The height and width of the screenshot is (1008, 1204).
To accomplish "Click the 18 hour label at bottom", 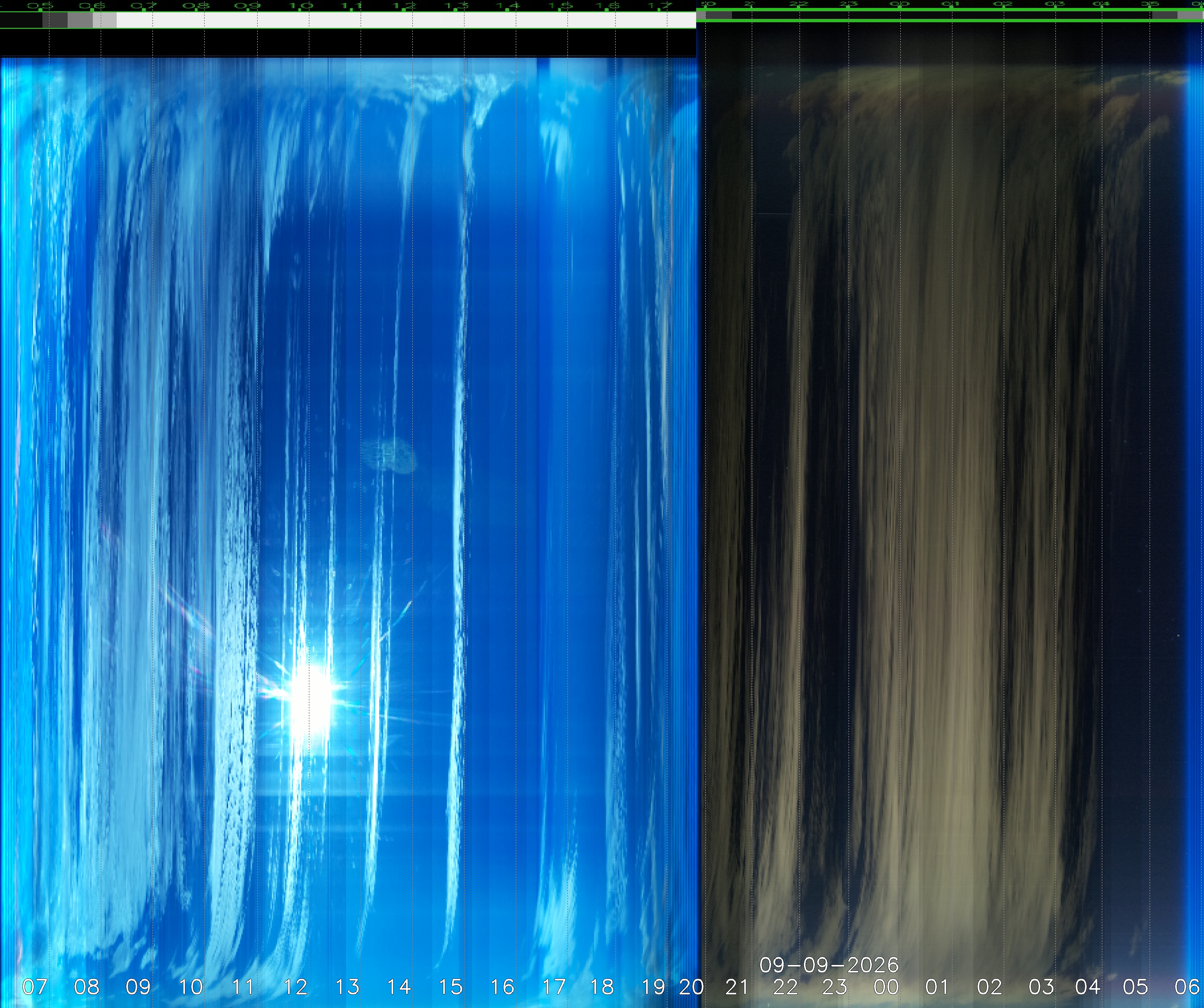I will click(x=601, y=987).
